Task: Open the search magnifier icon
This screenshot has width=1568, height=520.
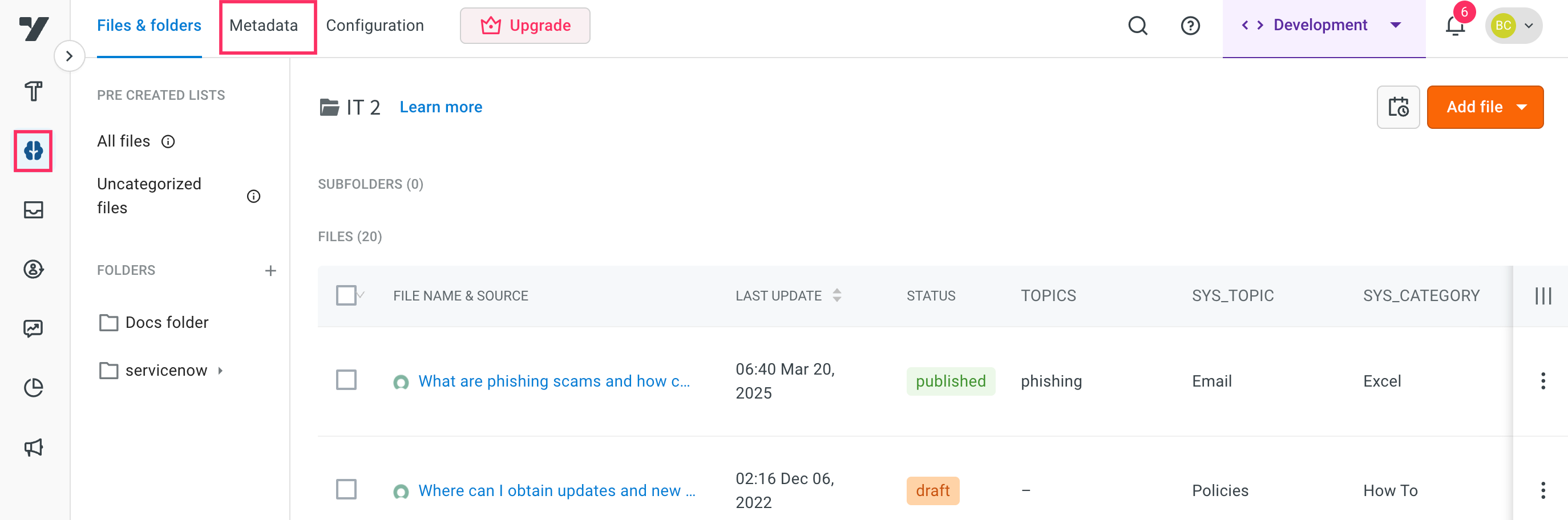Action: click(1137, 26)
